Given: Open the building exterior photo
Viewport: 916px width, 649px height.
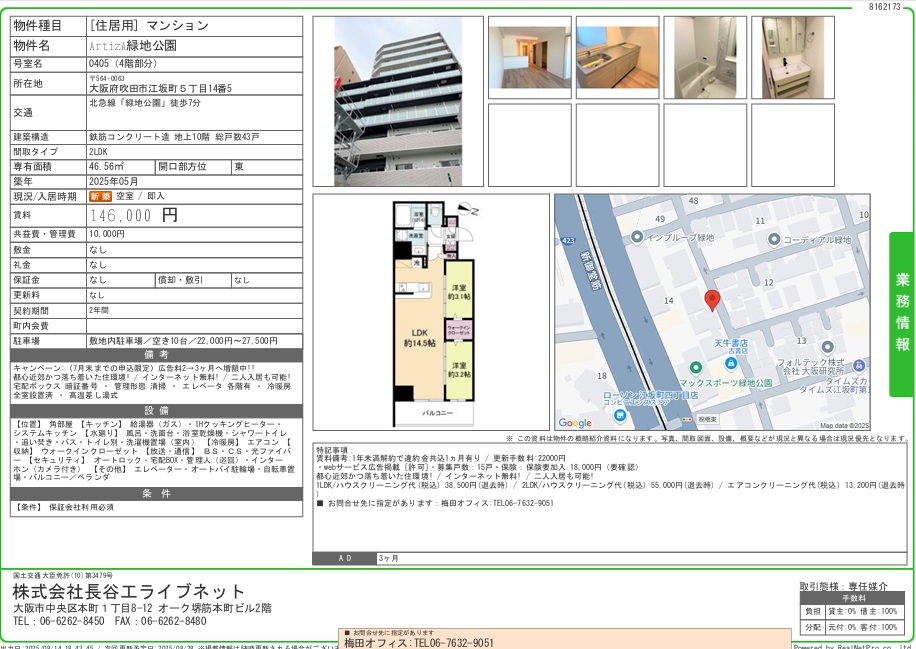Looking at the screenshot, I should tap(397, 101).
